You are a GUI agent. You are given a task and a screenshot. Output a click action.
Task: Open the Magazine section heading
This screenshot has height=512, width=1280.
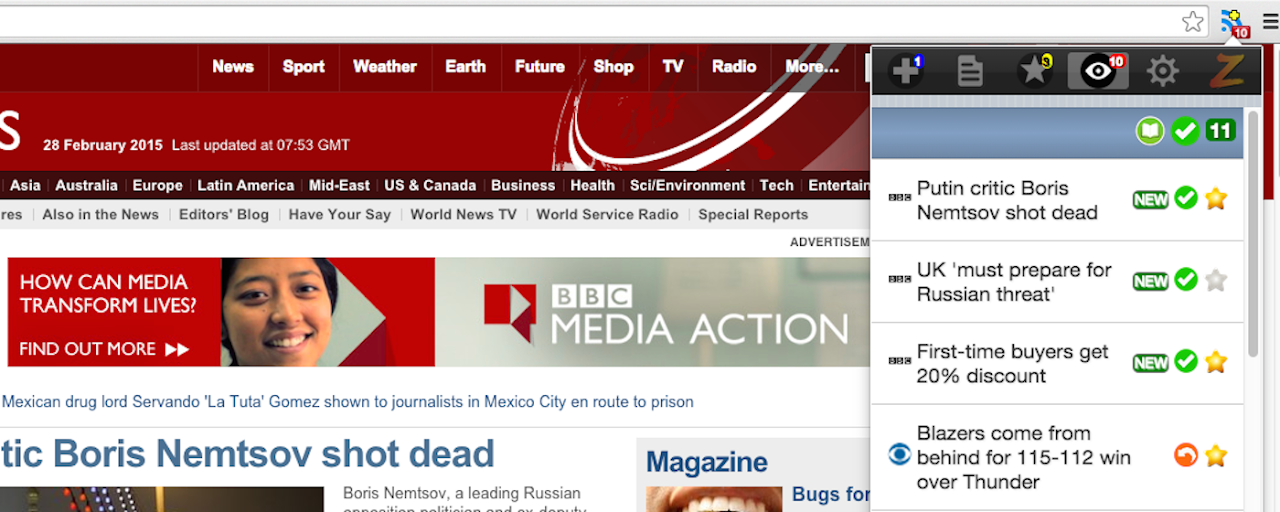(707, 462)
